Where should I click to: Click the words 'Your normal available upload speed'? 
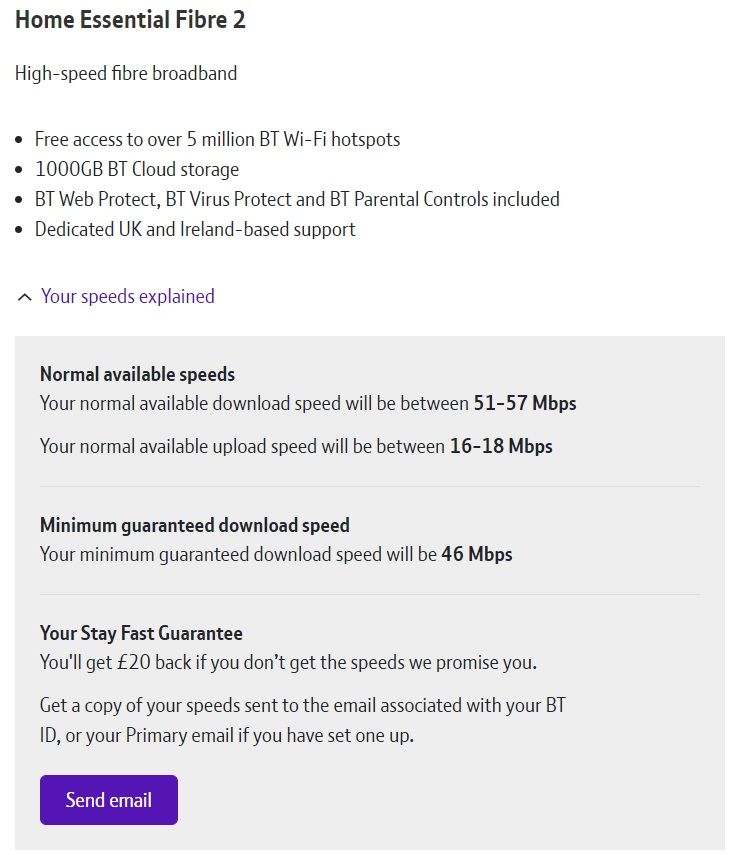coord(172,446)
